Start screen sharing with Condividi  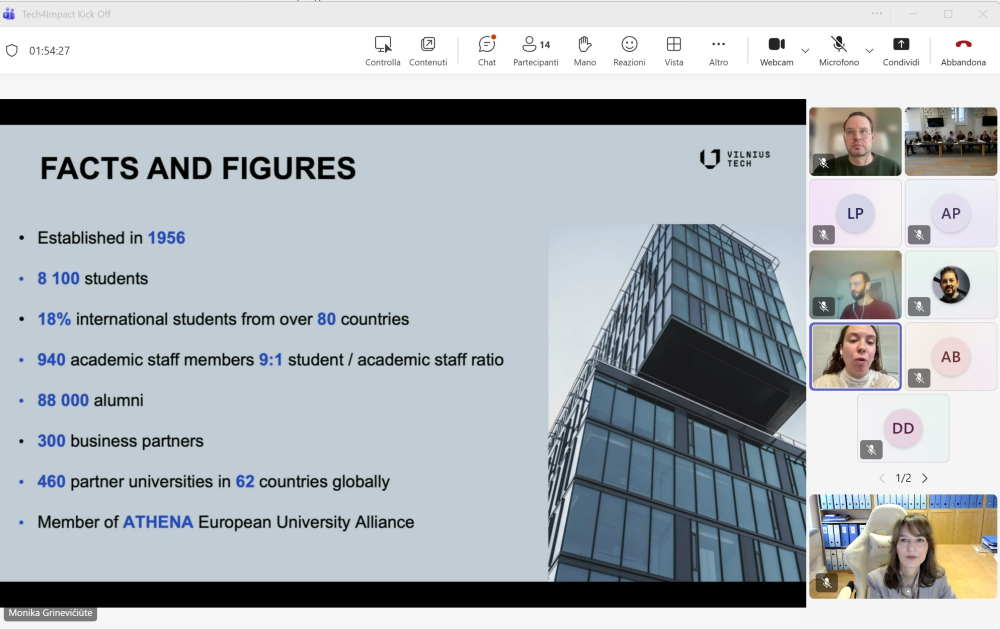click(x=901, y=51)
